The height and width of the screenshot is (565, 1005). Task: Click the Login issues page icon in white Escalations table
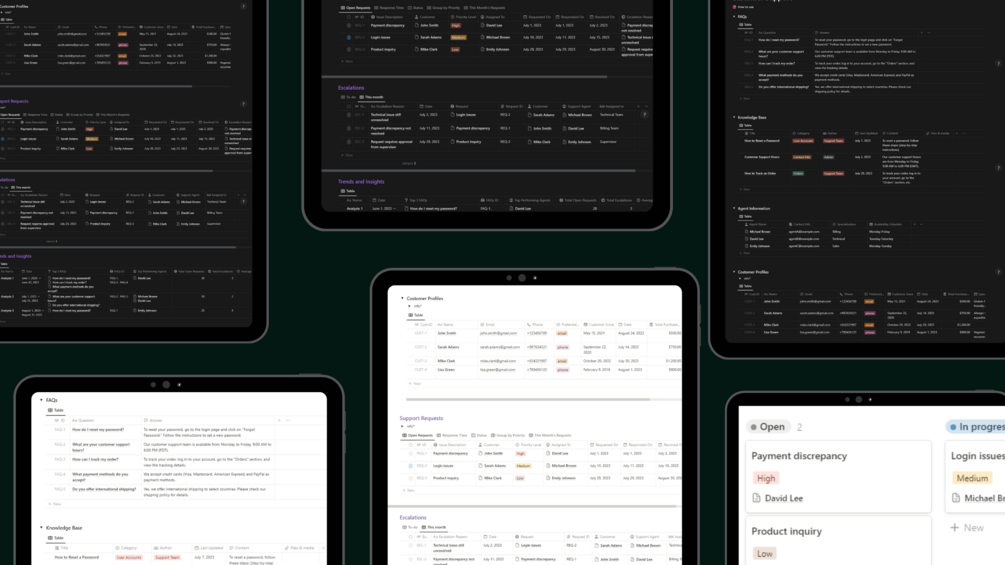518,546
